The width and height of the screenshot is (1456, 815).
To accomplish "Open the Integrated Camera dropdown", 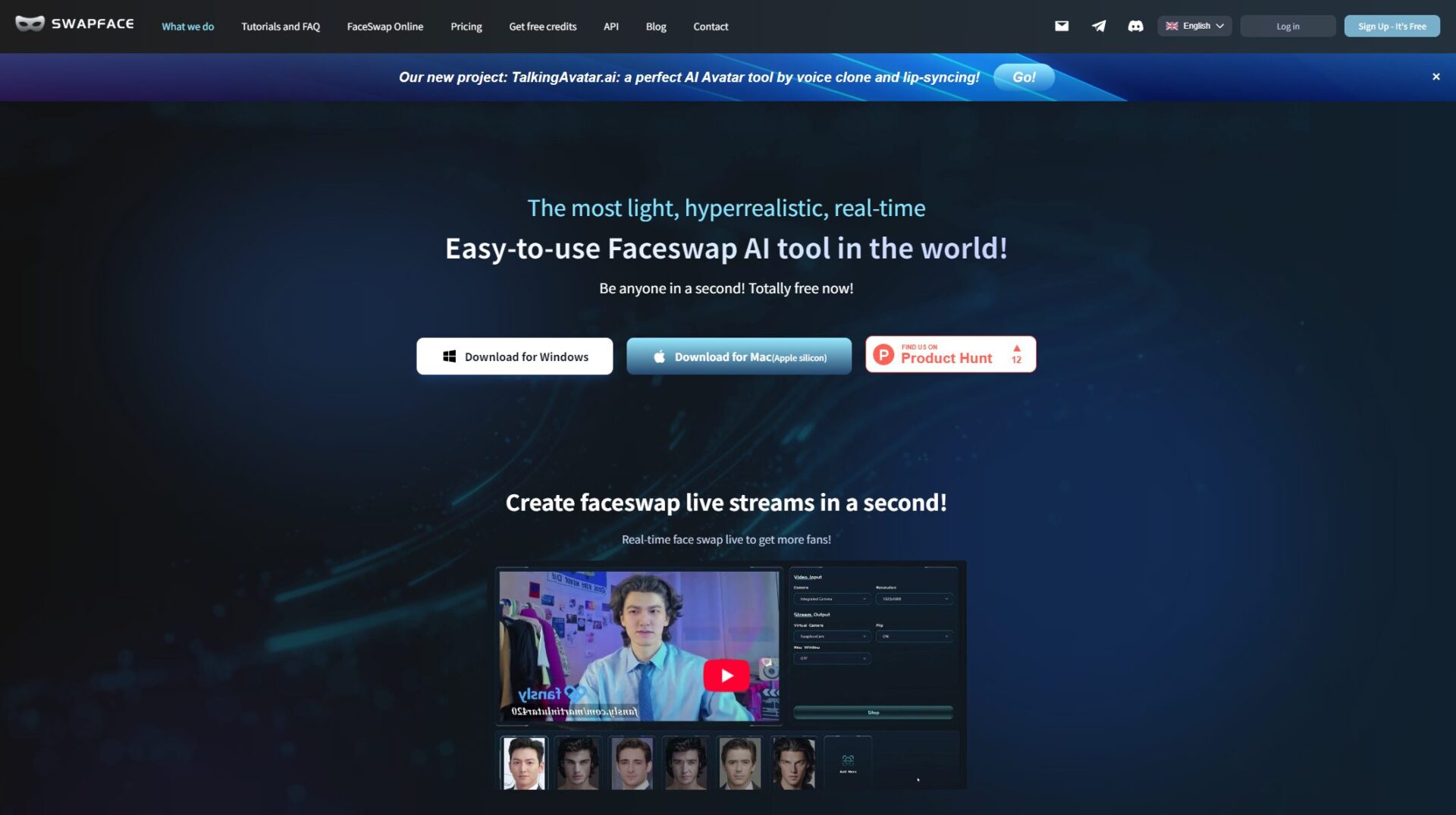I will coord(832,599).
